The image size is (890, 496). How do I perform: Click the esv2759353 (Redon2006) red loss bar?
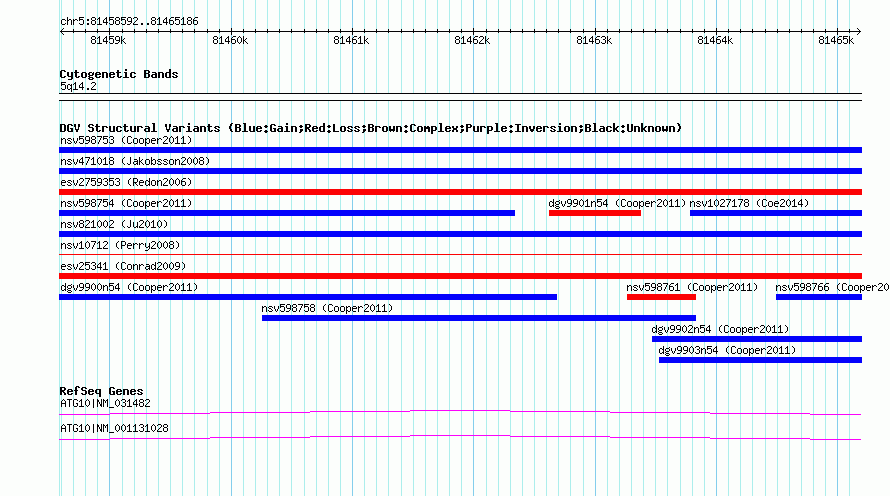click(x=460, y=192)
